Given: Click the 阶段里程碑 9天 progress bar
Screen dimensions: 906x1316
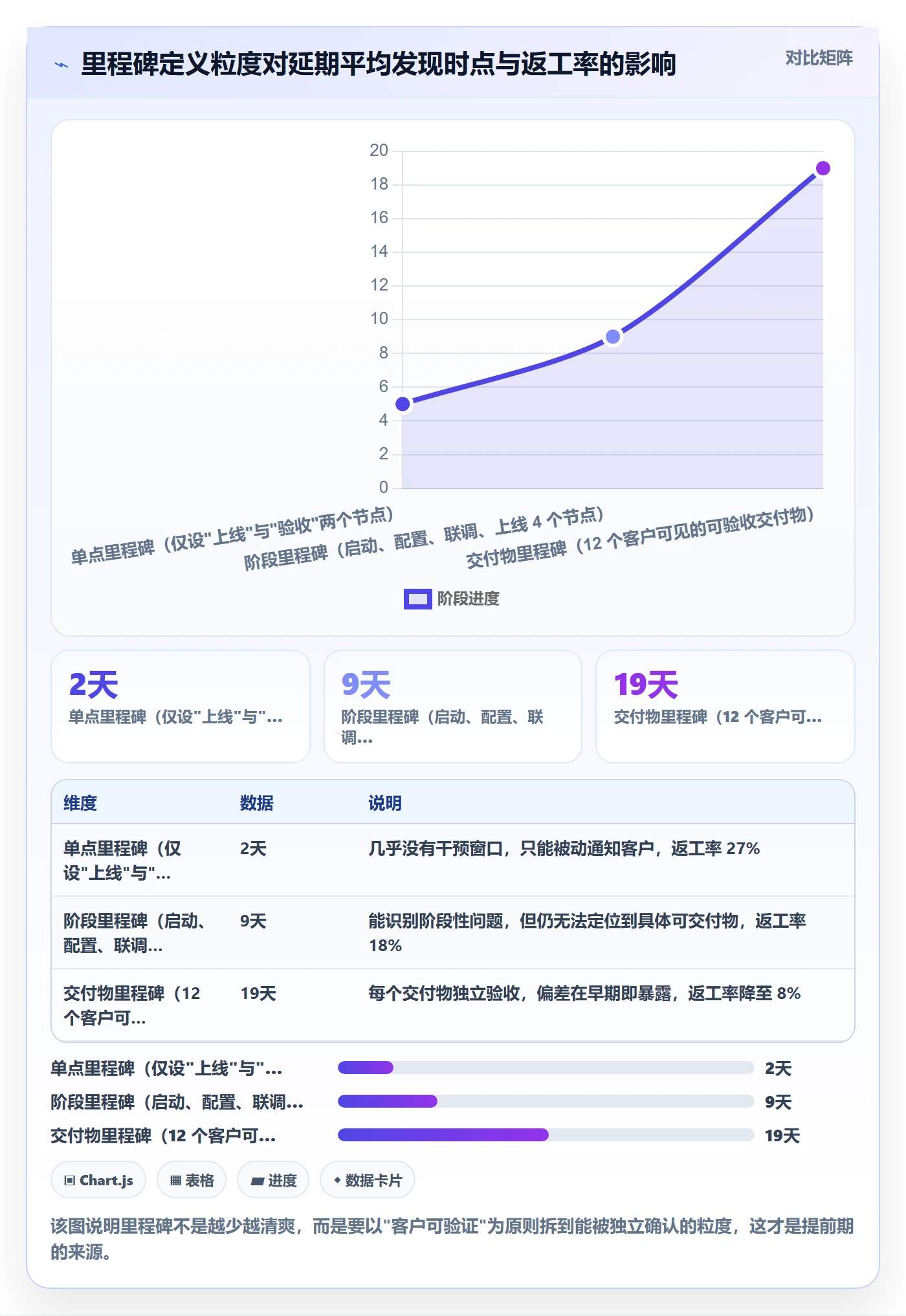Looking at the screenshot, I should 546,1101.
